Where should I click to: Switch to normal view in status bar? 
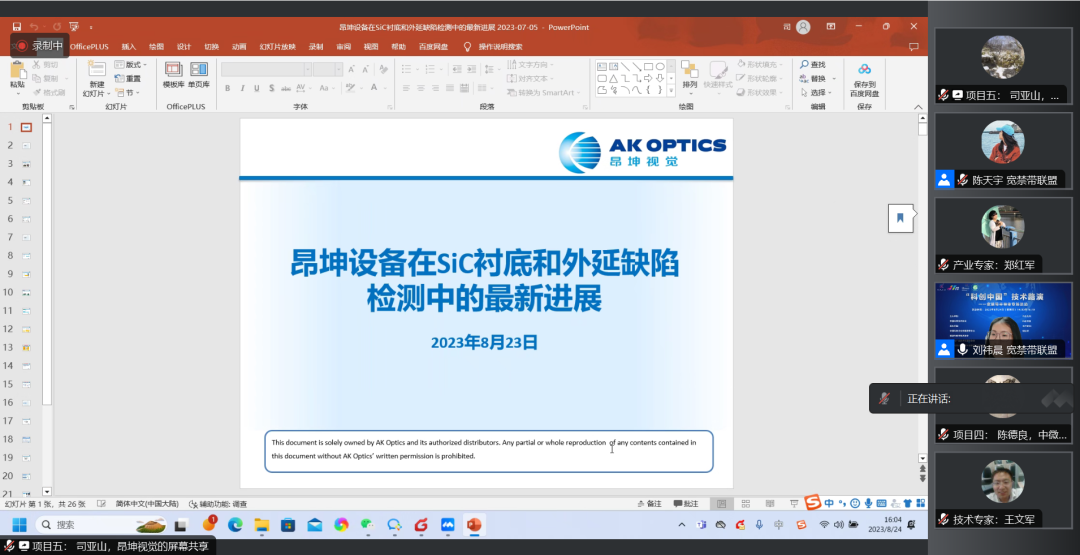tap(722, 504)
